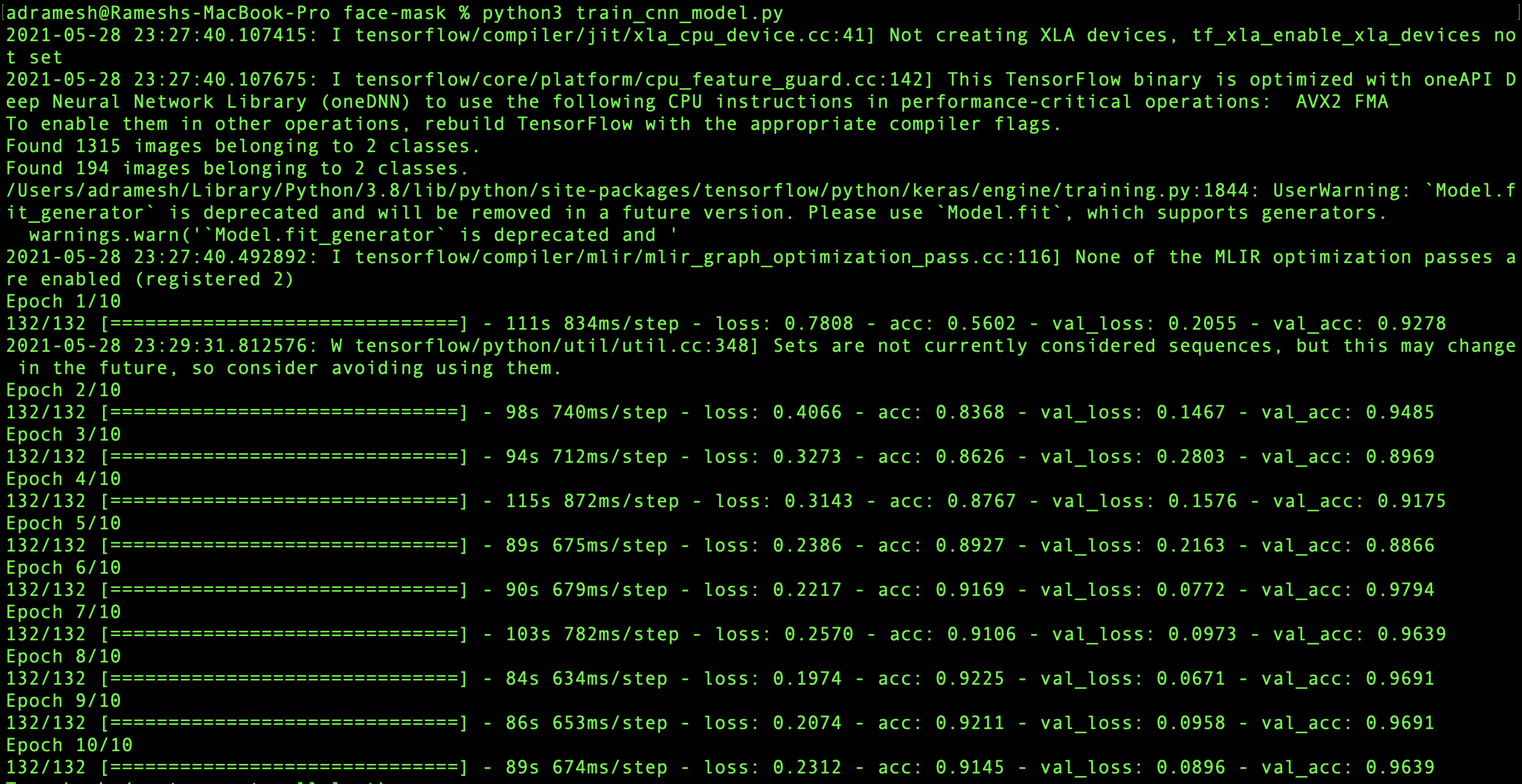Click the 'Found 194 images' line
This screenshot has width=1522, height=784.
point(236,169)
